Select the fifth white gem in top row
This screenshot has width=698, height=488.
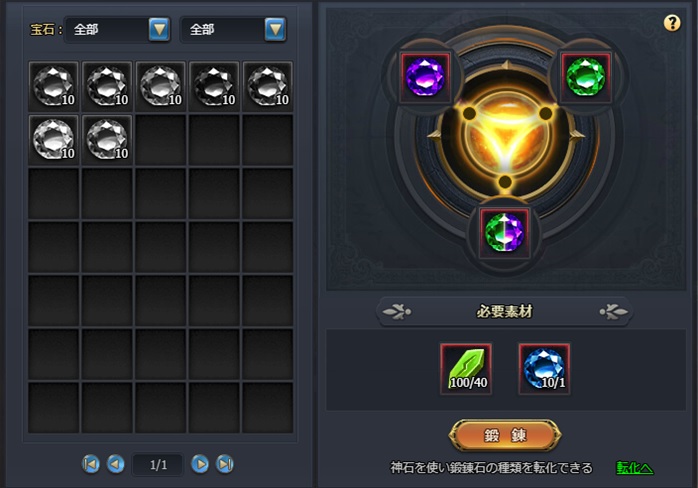[268, 86]
